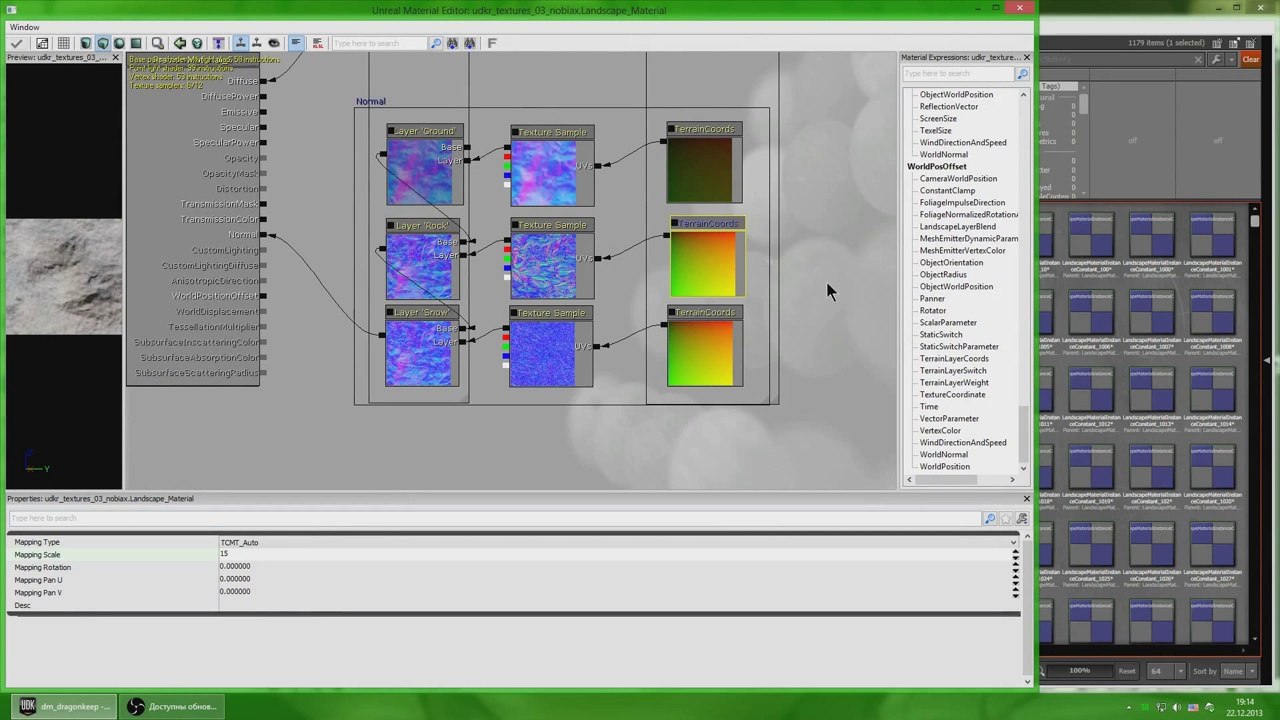Select the cube preview primitive
Image resolution: width=1280 pixels, height=720 pixels.
pyautogui.click(x=102, y=43)
